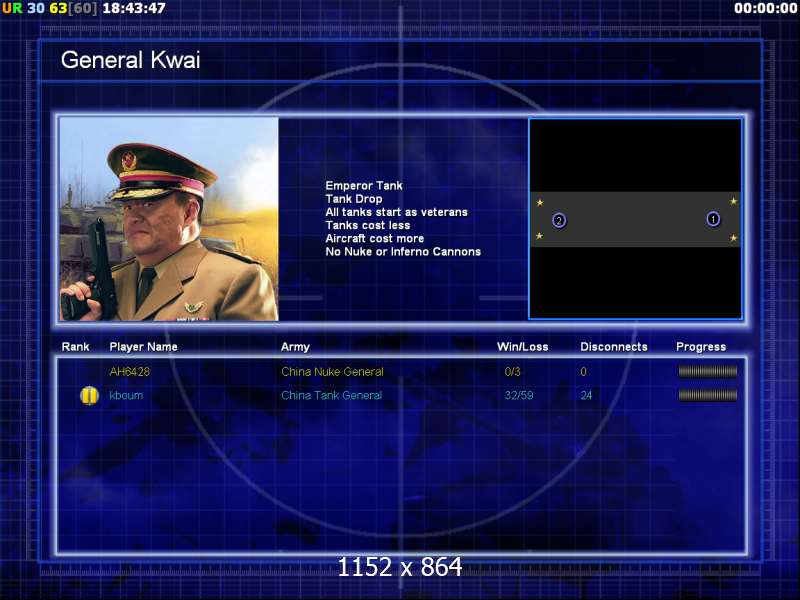Click the AH6428 player name
800x600 pixels.
(x=130, y=371)
